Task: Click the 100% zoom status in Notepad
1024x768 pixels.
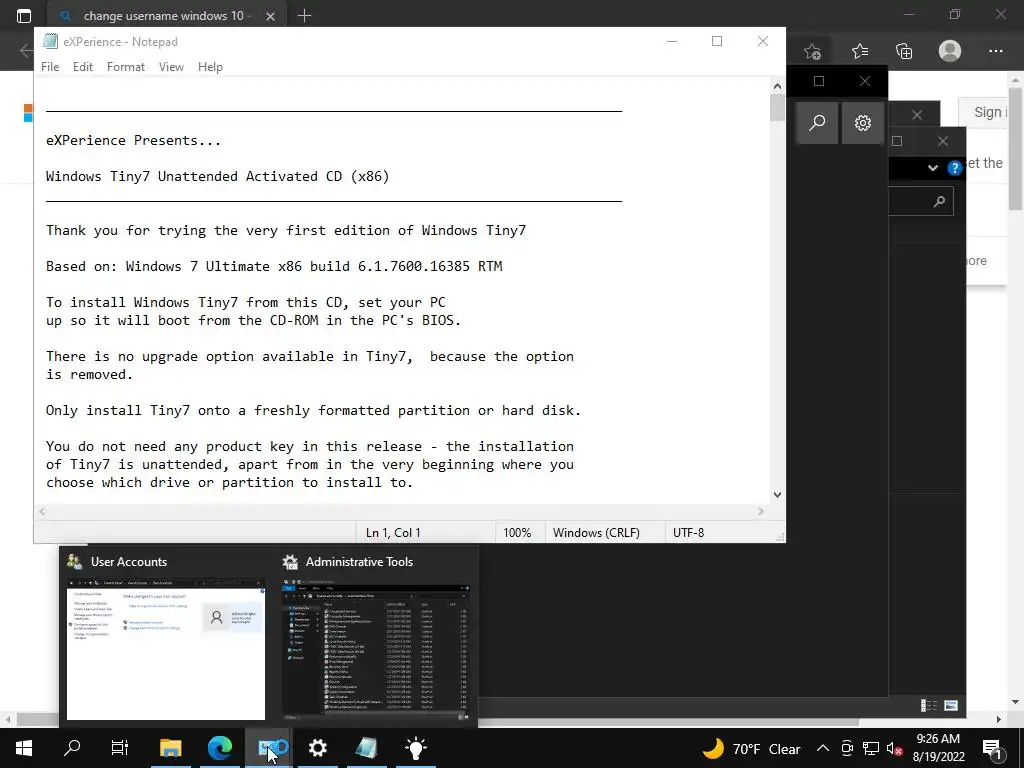Action: (517, 533)
